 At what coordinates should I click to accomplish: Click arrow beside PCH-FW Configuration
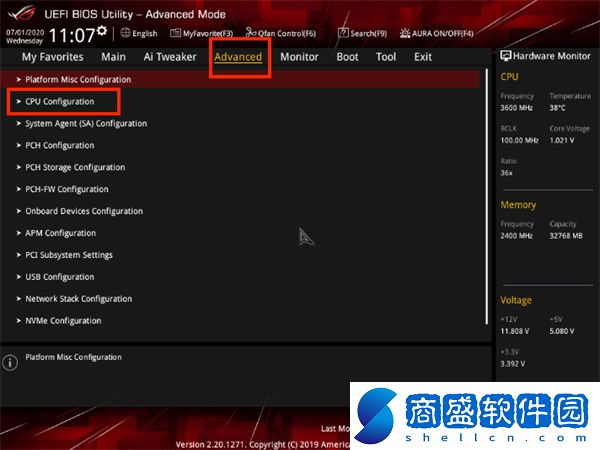tap(18, 189)
